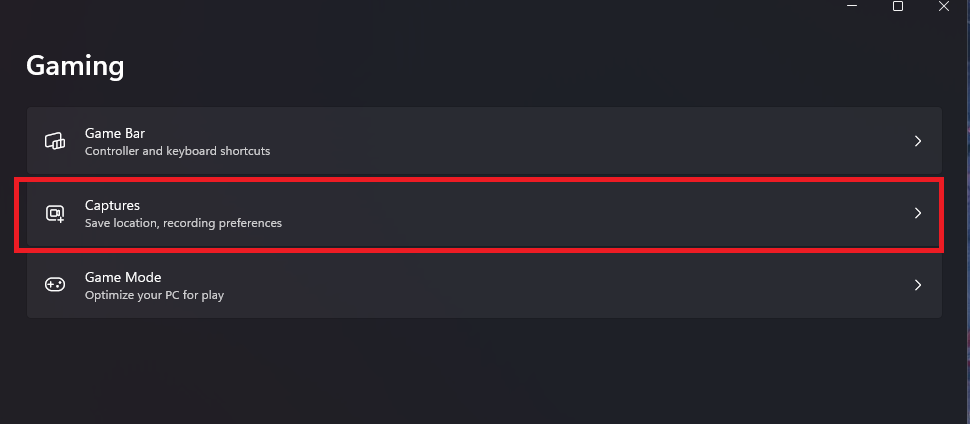Viewport: 970px width, 424px height.
Task: Expand Captures with the right chevron
Action: click(x=918, y=213)
